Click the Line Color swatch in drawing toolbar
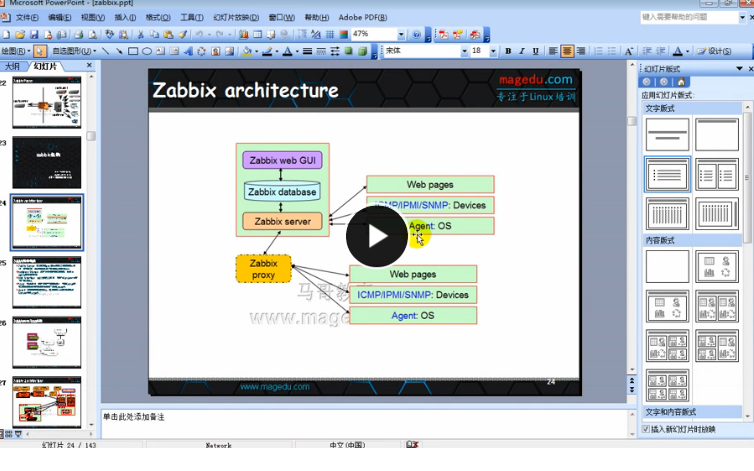754x471 pixels. [267, 51]
